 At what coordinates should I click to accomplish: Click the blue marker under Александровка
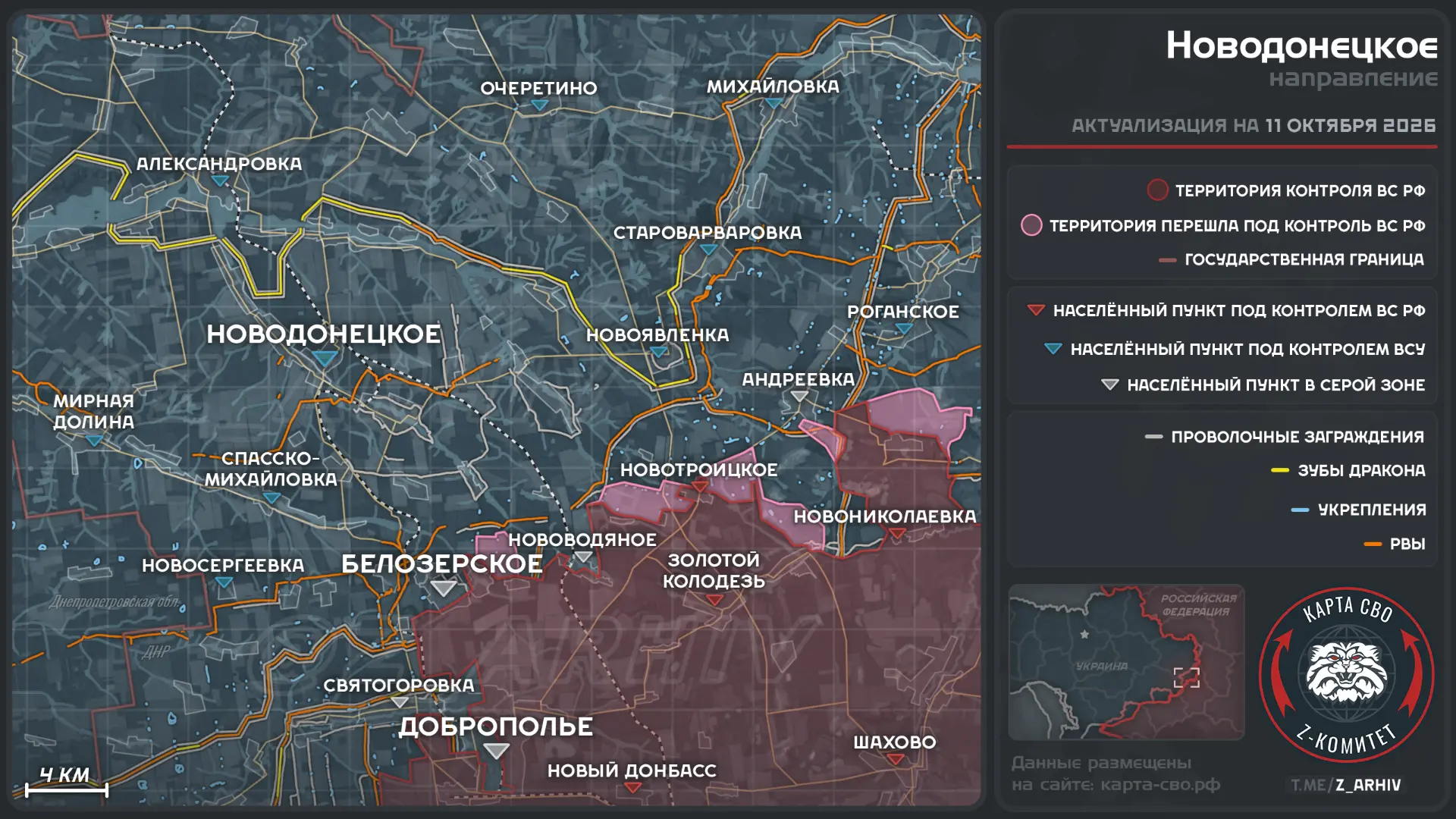point(220,180)
